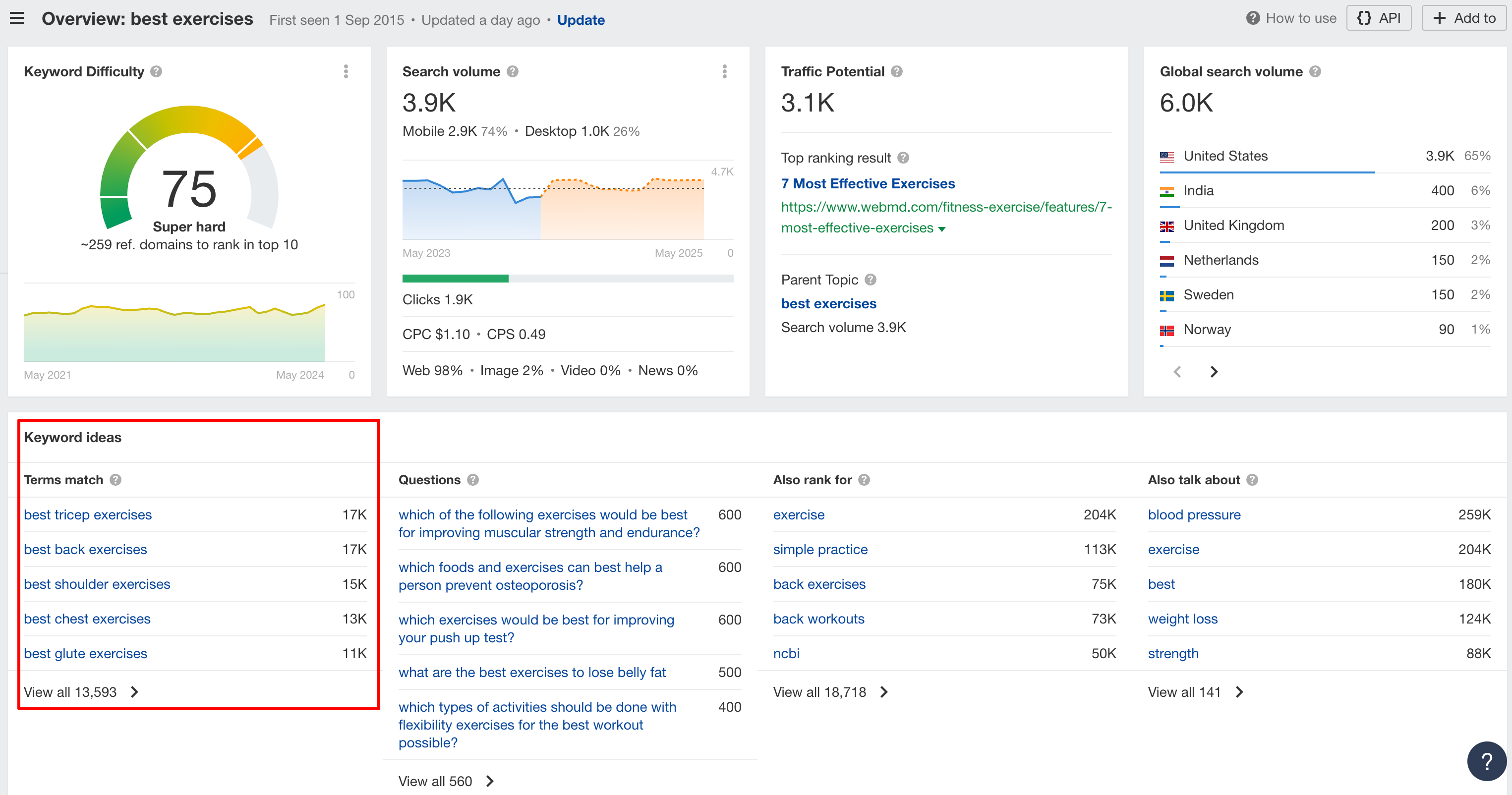Open weight loss keyword
The height and width of the screenshot is (795, 1512).
point(1183,619)
